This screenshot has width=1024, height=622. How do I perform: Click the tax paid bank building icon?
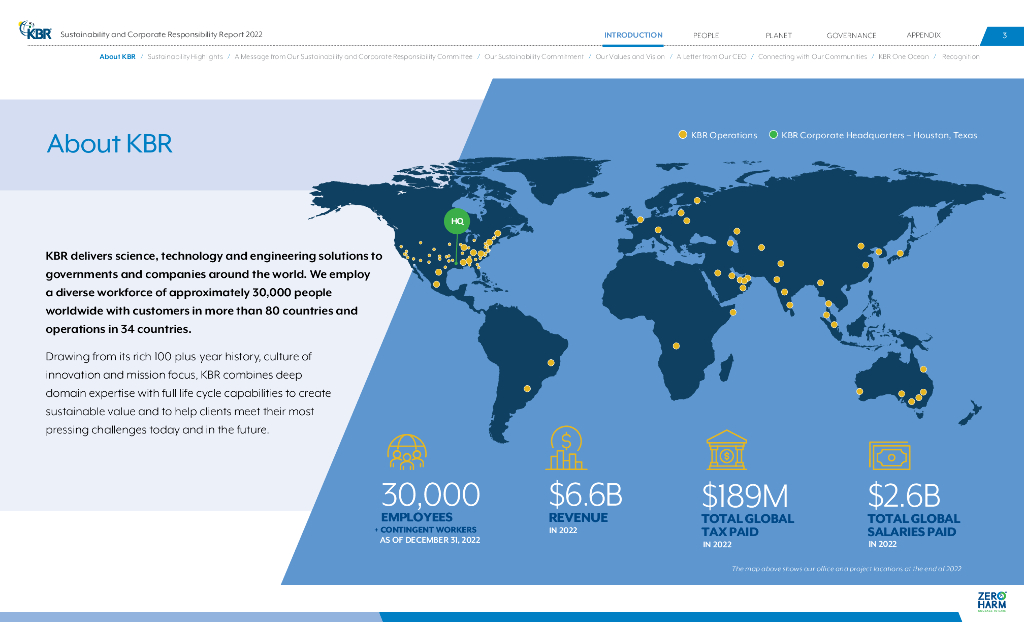click(x=726, y=451)
